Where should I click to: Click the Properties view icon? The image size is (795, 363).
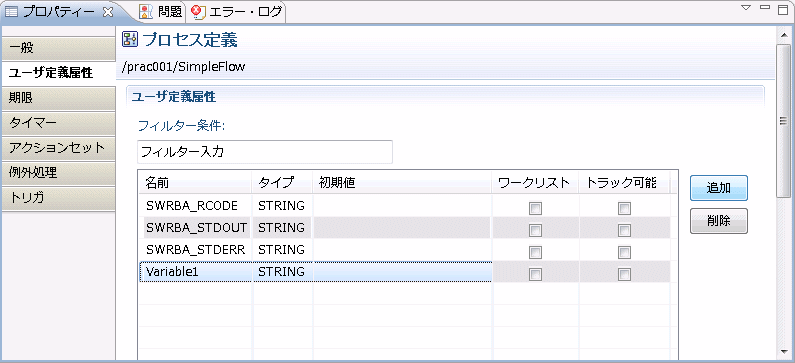[11, 12]
